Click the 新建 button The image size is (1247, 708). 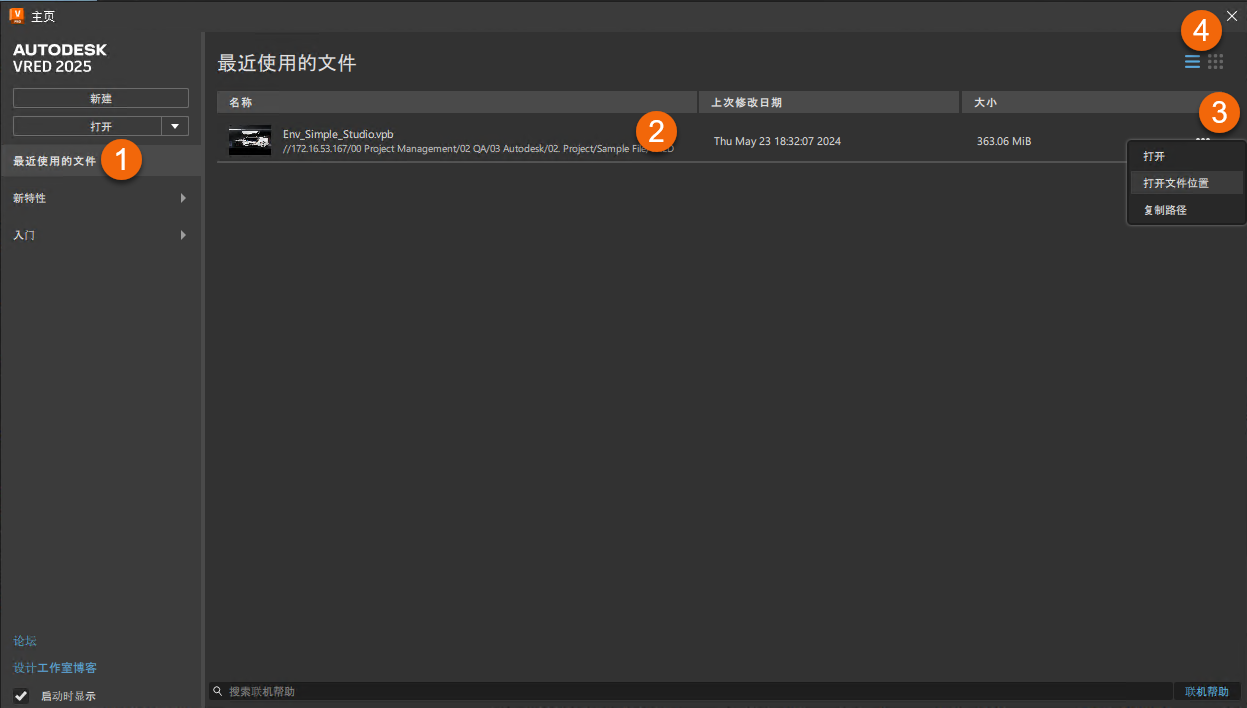point(101,98)
